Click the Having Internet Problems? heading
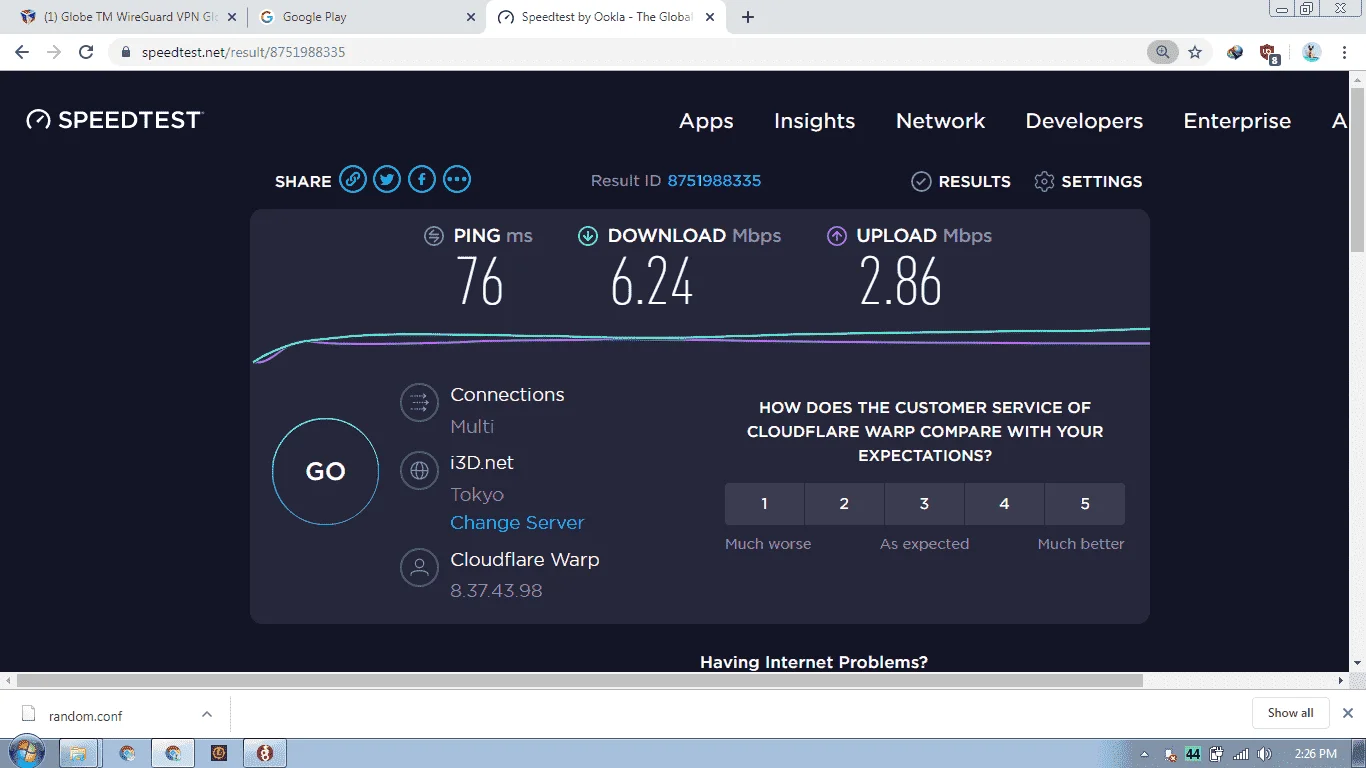This screenshot has height=768, width=1366. (814, 662)
